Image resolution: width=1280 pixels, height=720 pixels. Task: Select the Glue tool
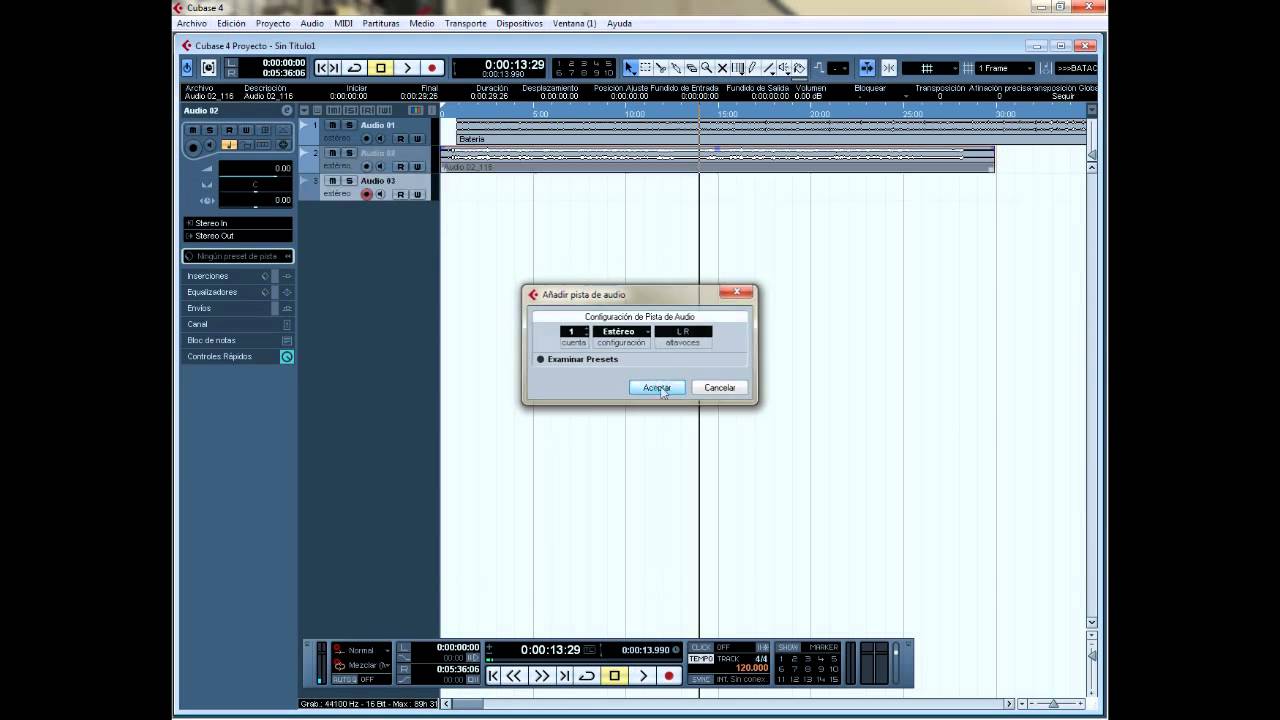coord(676,68)
